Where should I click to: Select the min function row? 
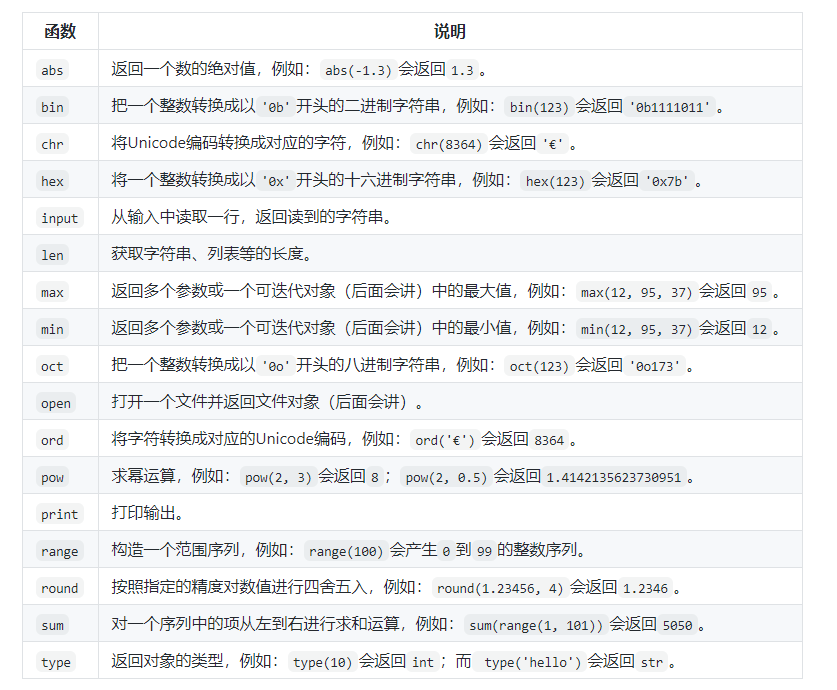[54, 328]
